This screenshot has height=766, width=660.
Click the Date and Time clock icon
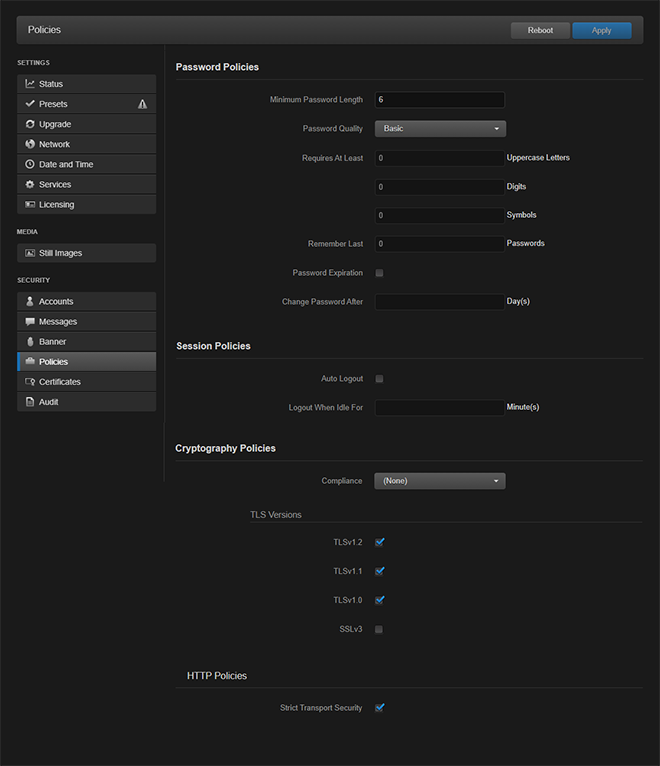[30, 164]
